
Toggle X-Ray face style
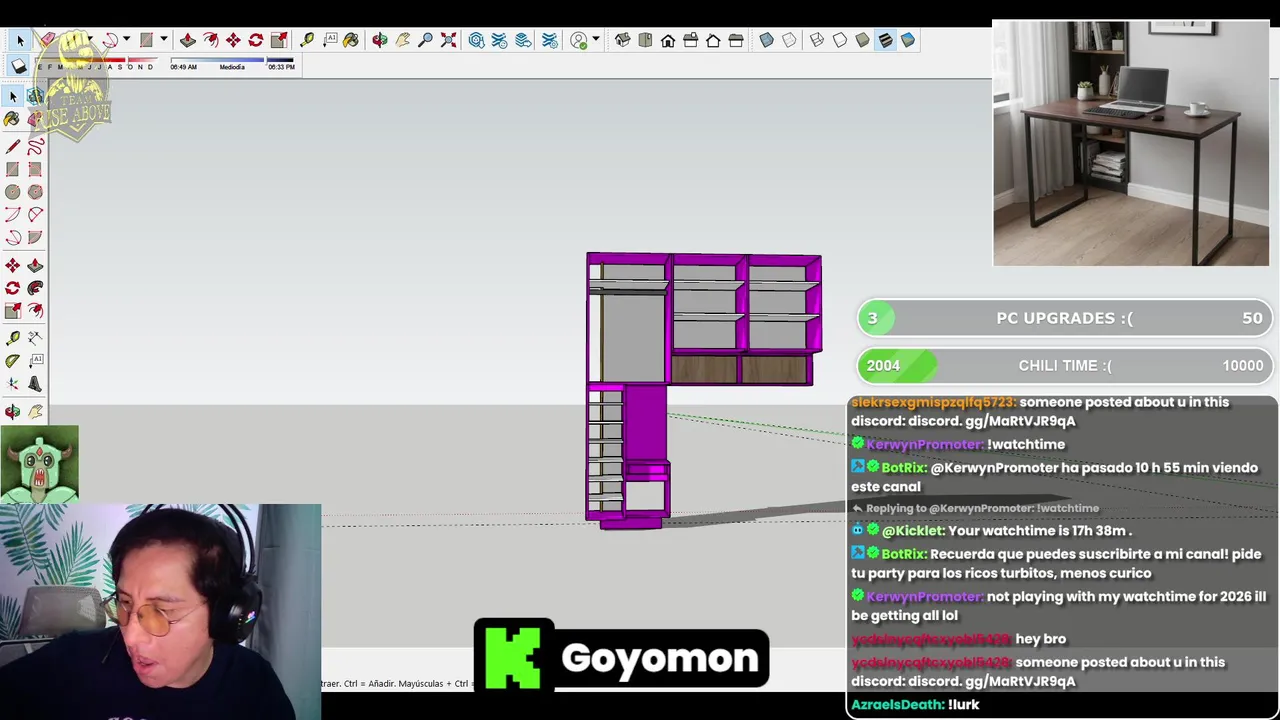click(x=766, y=40)
